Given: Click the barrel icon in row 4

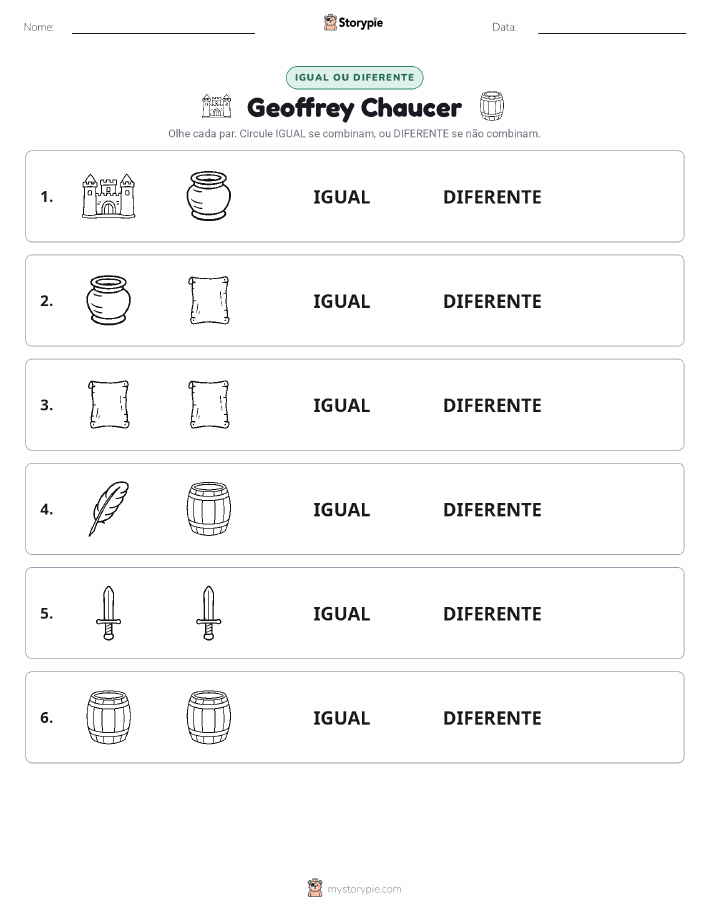Looking at the screenshot, I should click(x=209, y=509).
